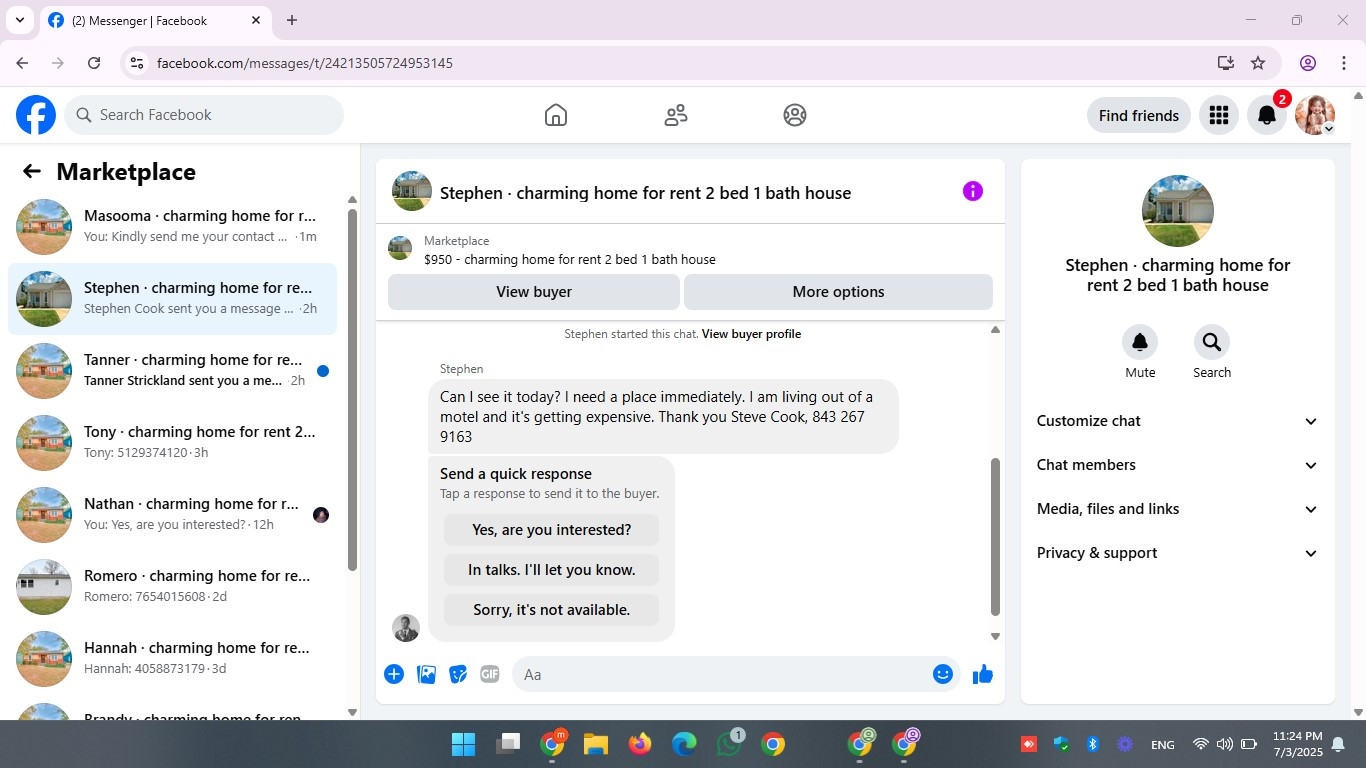Click the browser address bar URL
1366x768 pixels.
pos(305,63)
